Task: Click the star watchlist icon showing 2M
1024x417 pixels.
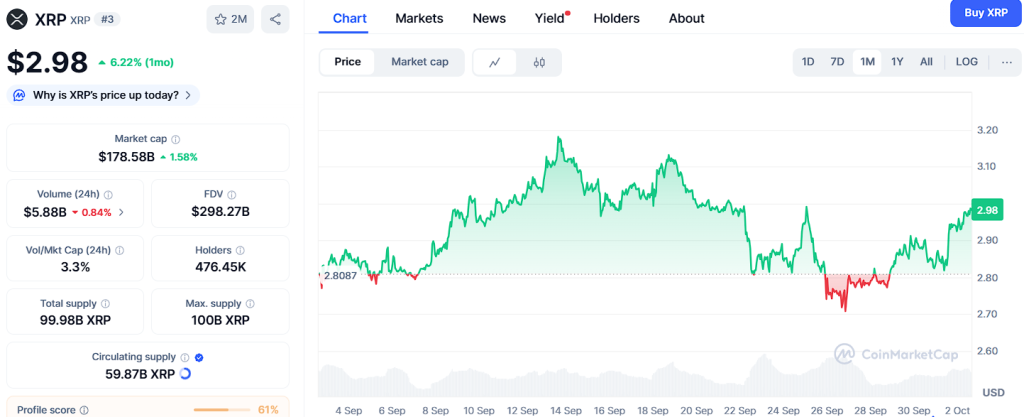Action: pos(230,19)
